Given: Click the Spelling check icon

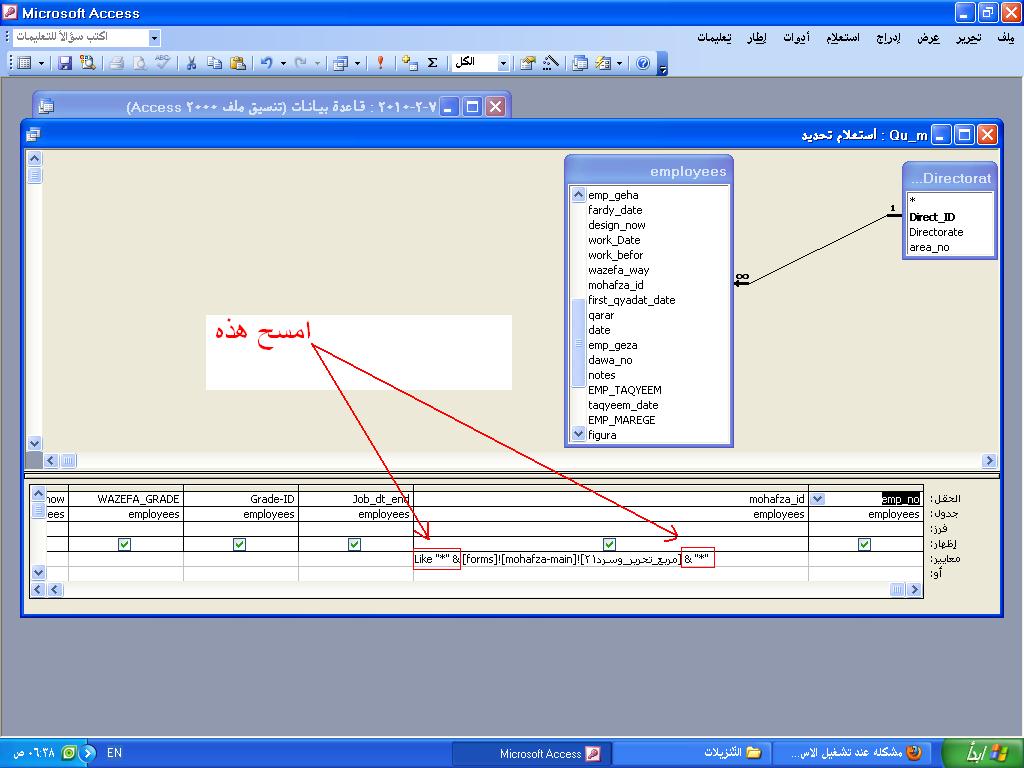Looking at the screenshot, I should [x=162, y=63].
